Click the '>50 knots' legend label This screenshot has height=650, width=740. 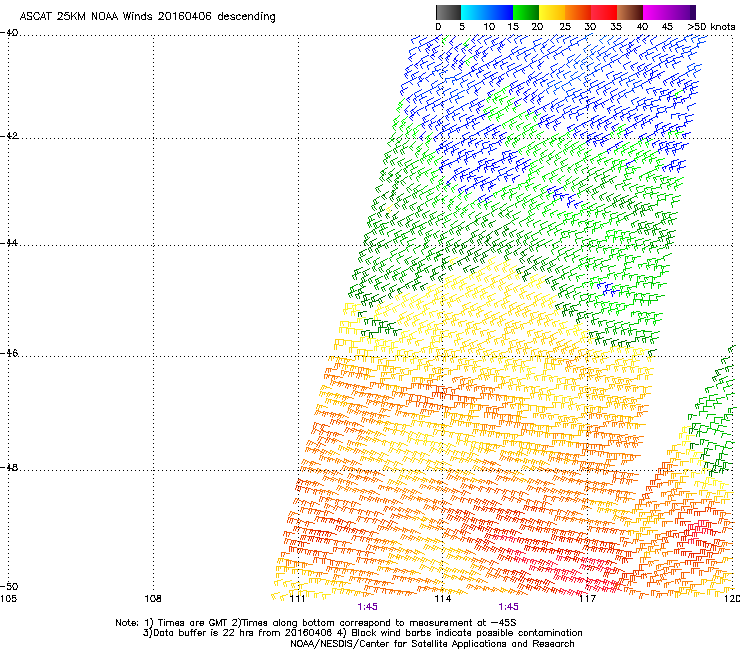click(x=711, y=26)
